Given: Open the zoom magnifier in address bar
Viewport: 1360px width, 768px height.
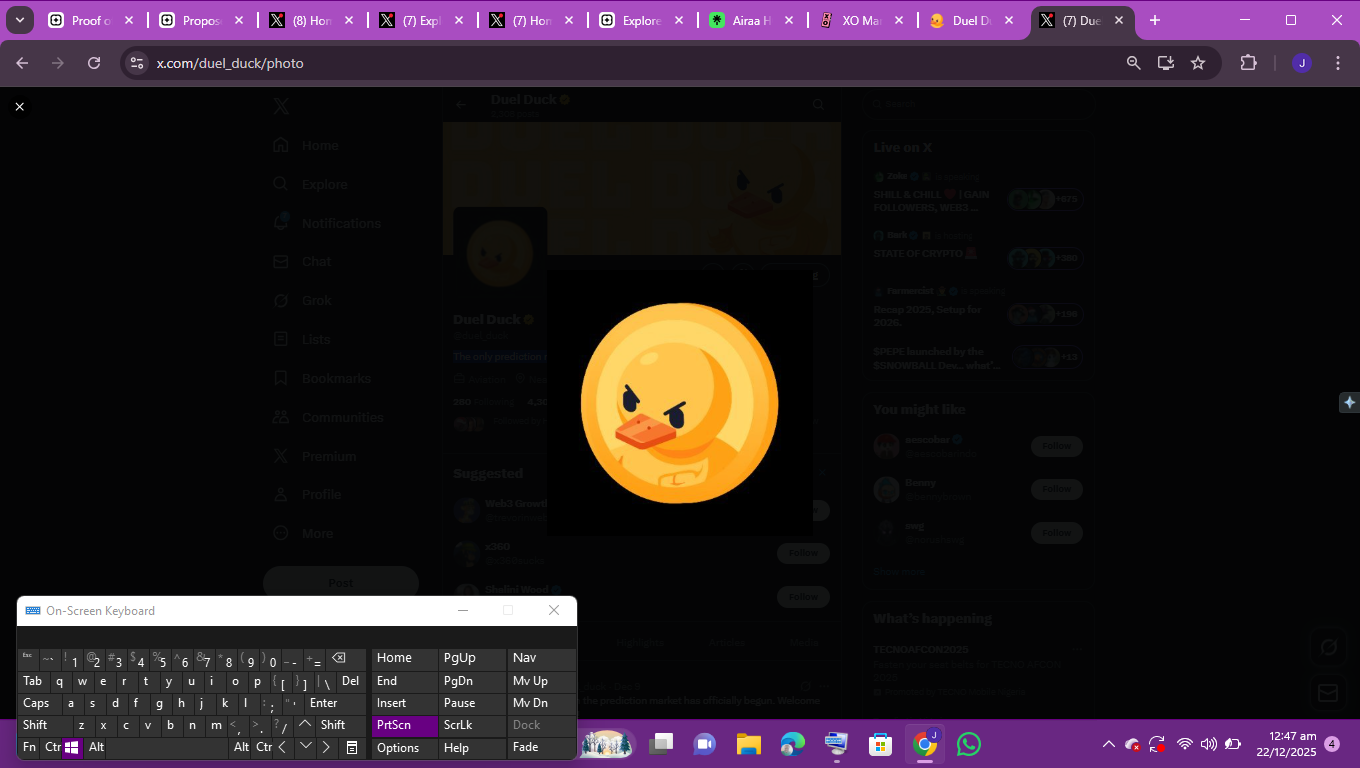Looking at the screenshot, I should pyautogui.click(x=1133, y=63).
